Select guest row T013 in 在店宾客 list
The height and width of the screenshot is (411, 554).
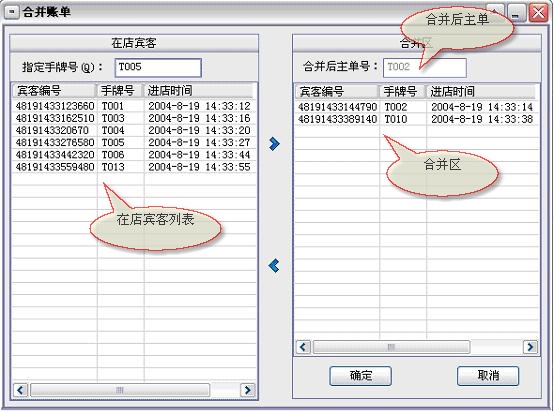click(x=134, y=166)
